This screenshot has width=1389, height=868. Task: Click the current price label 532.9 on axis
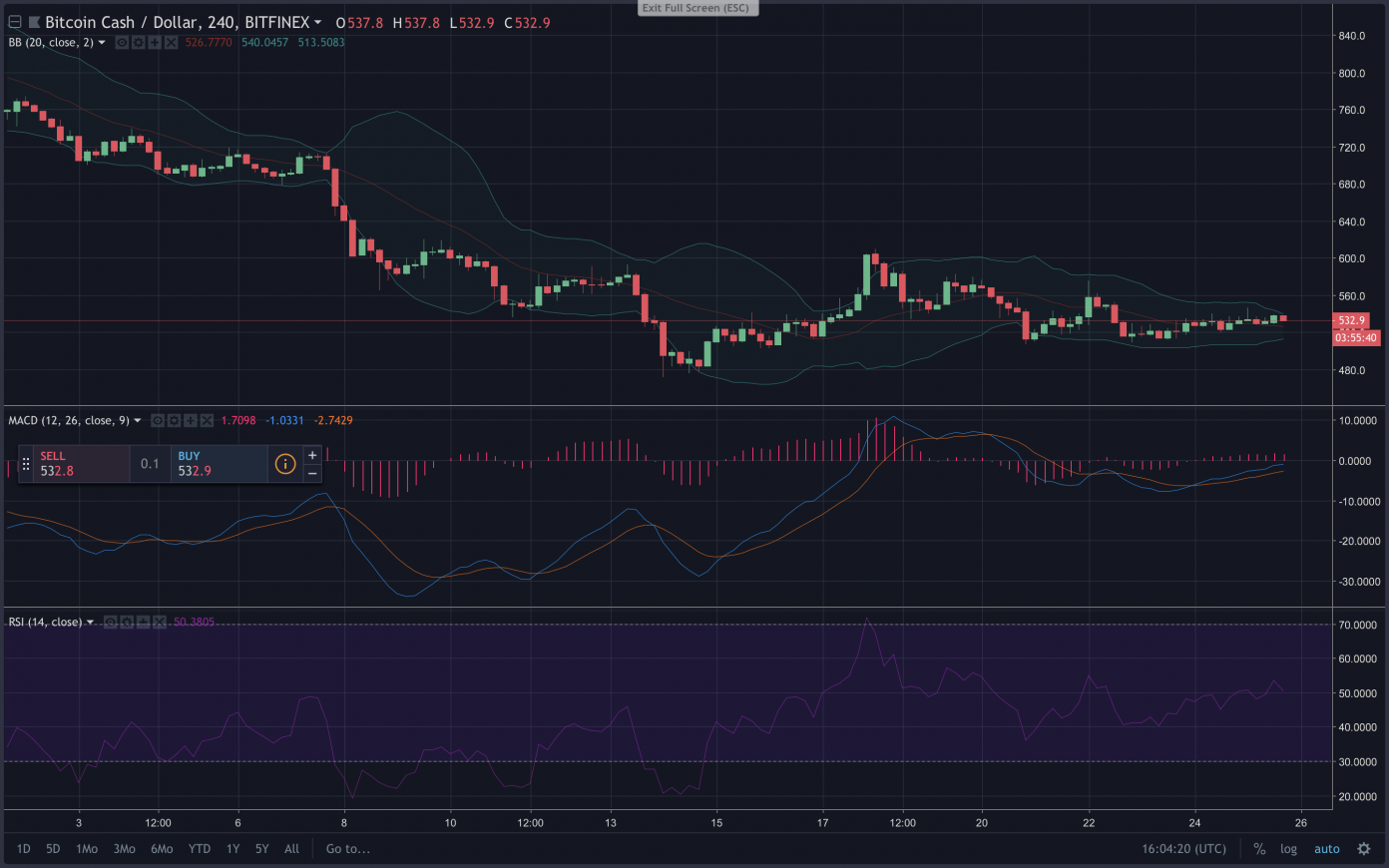[x=1352, y=321]
